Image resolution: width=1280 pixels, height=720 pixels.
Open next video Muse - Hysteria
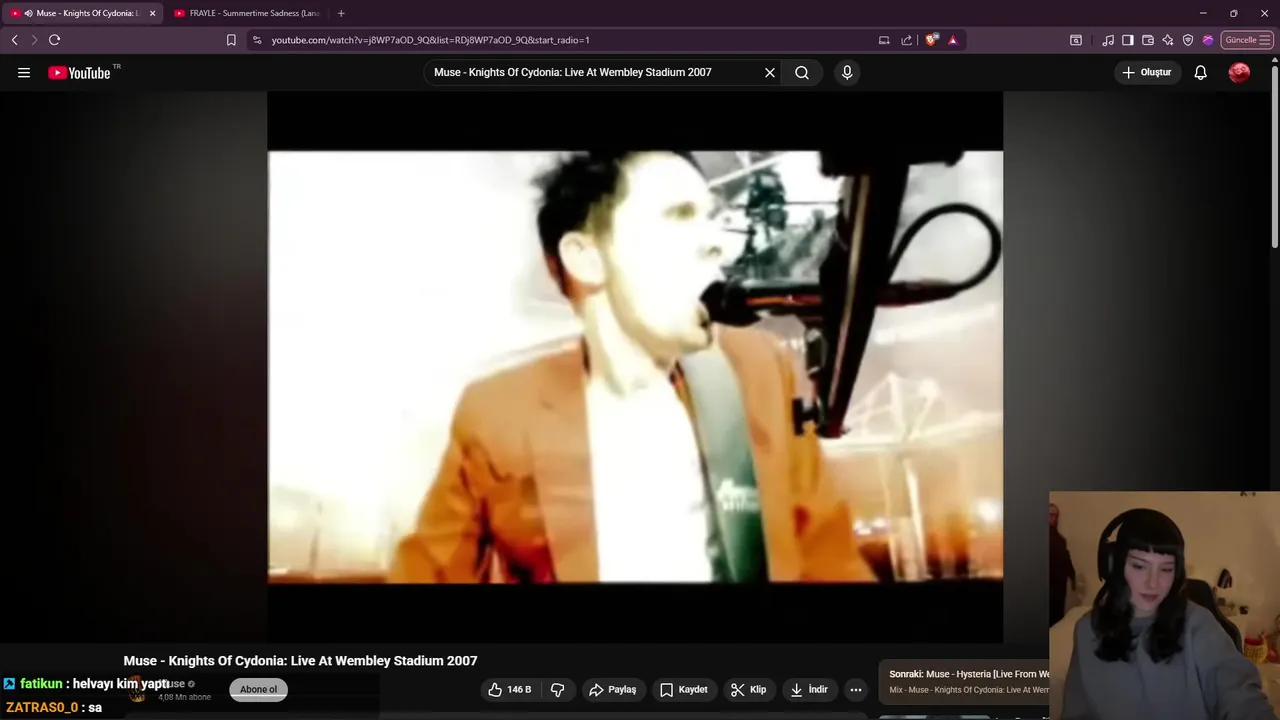(969, 674)
